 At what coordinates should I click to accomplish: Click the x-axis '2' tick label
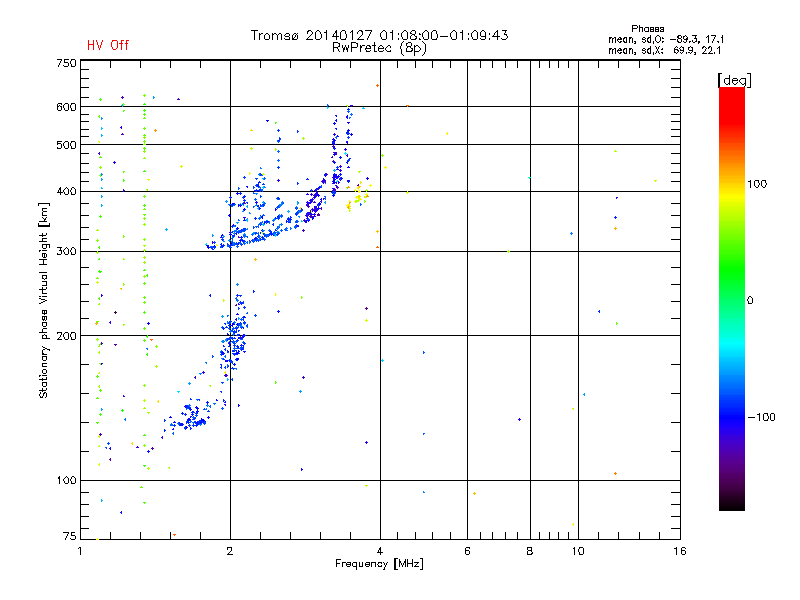(x=230, y=551)
